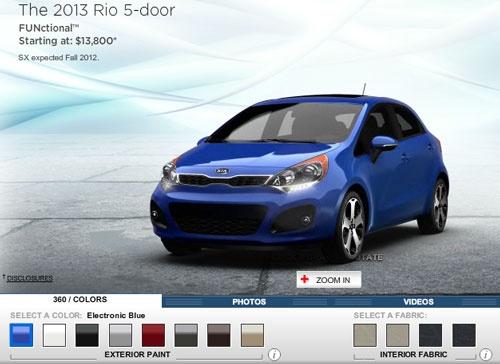Select the first beige interior fabric swatch

click(x=365, y=335)
